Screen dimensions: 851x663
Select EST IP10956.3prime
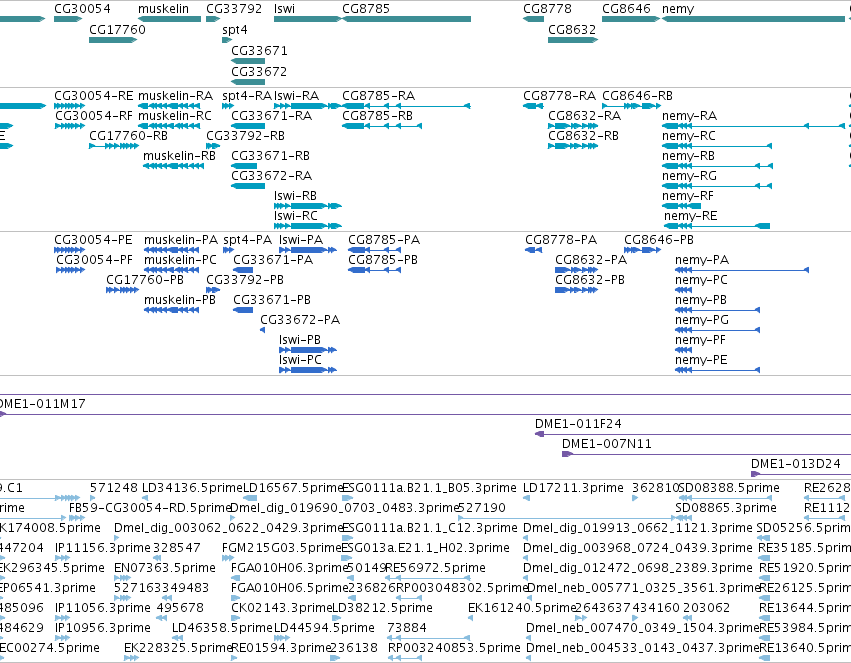point(103,628)
